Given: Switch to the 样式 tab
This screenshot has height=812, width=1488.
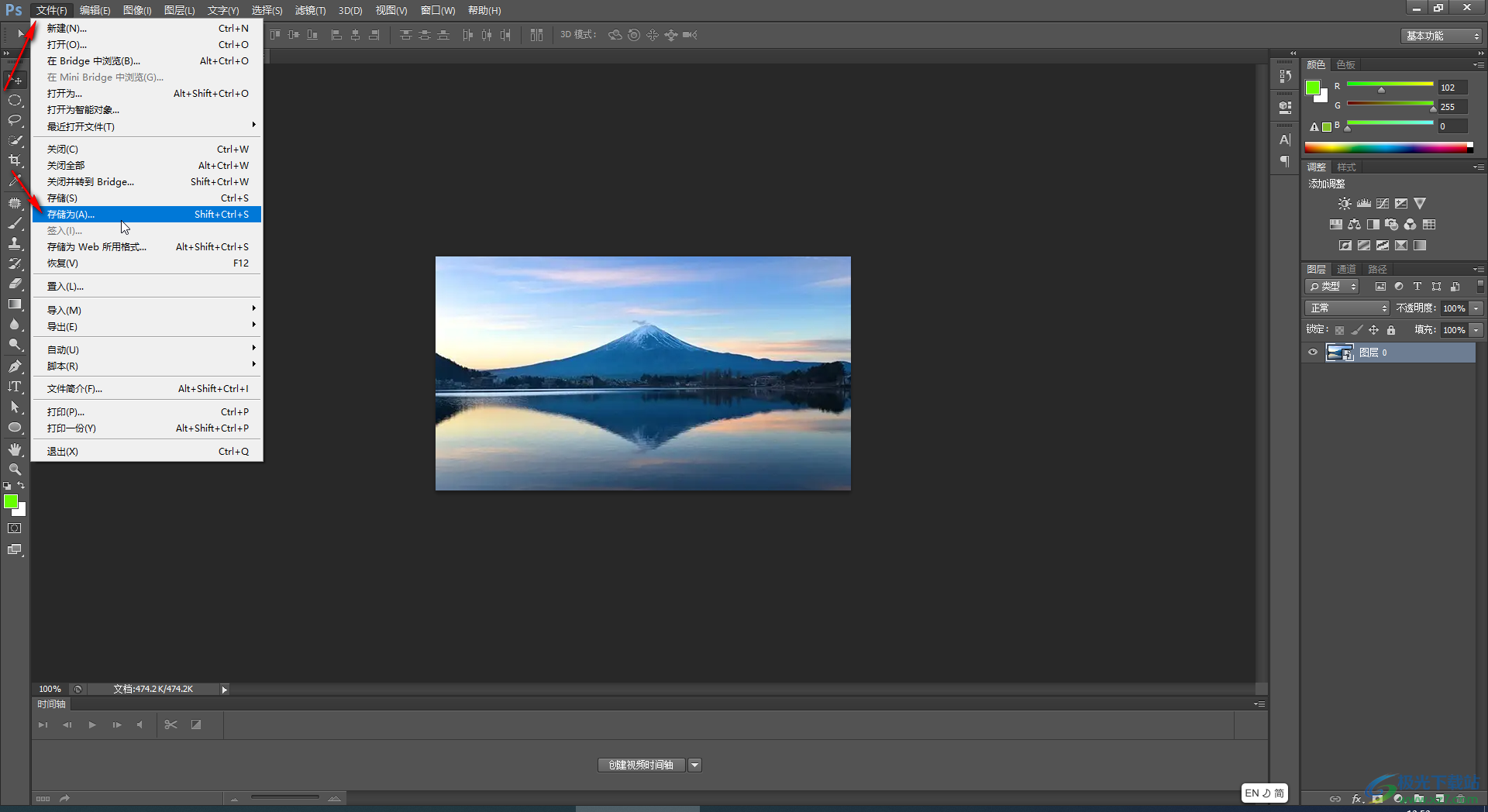Looking at the screenshot, I should point(1347,167).
